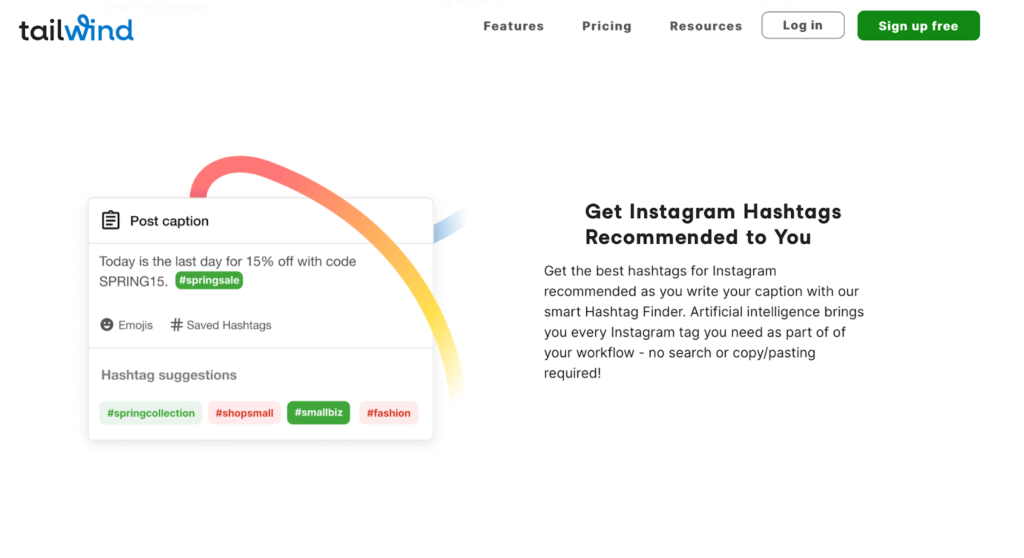Expand the Resources menu
1024x558 pixels.
[705, 26]
